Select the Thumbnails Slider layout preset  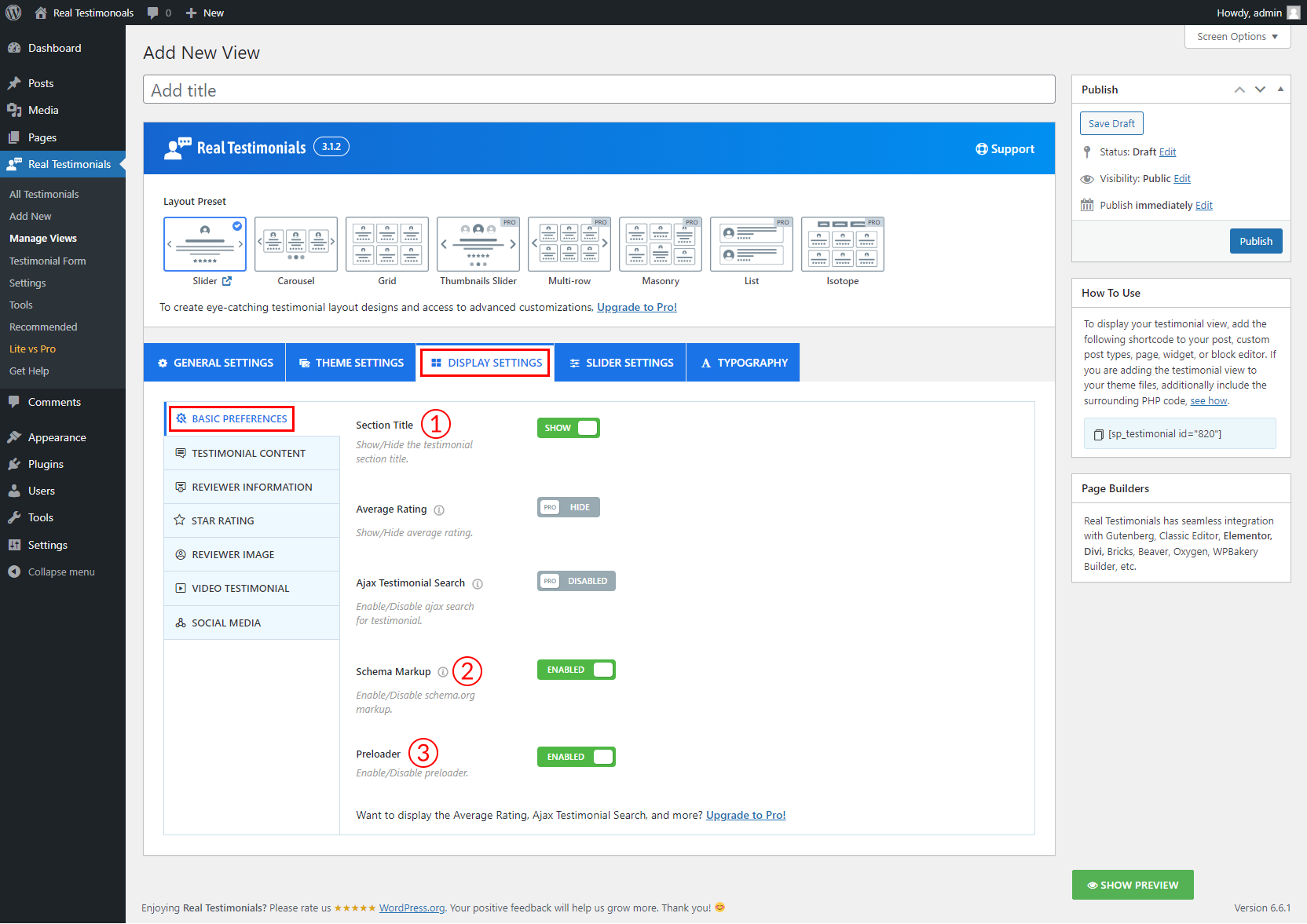[x=478, y=244]
